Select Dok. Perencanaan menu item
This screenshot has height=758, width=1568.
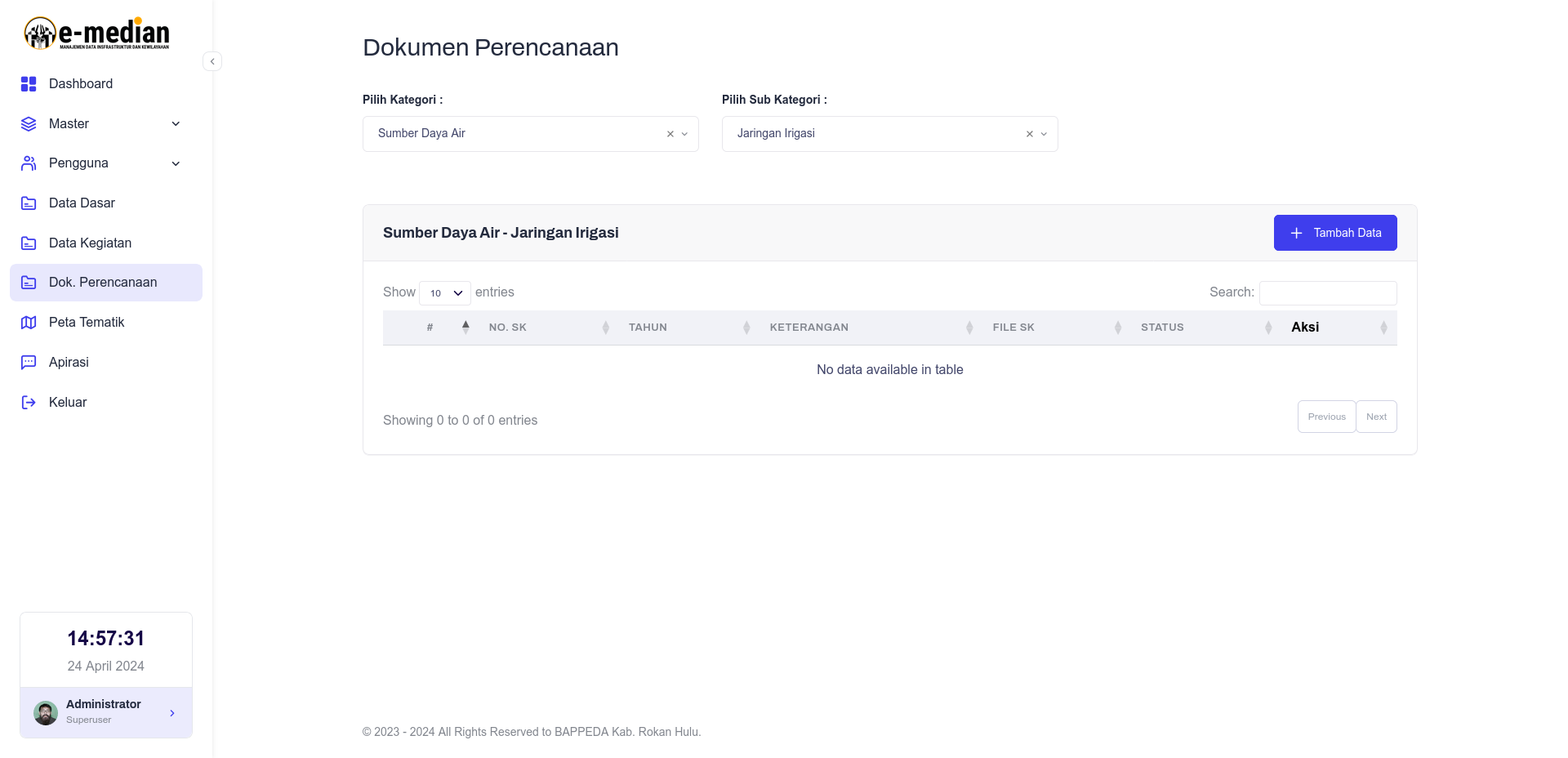(x=106, y=283)
